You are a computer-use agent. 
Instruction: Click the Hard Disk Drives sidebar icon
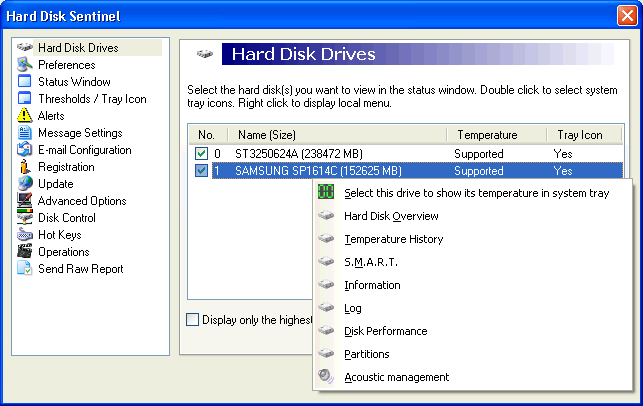click(25, 48)
